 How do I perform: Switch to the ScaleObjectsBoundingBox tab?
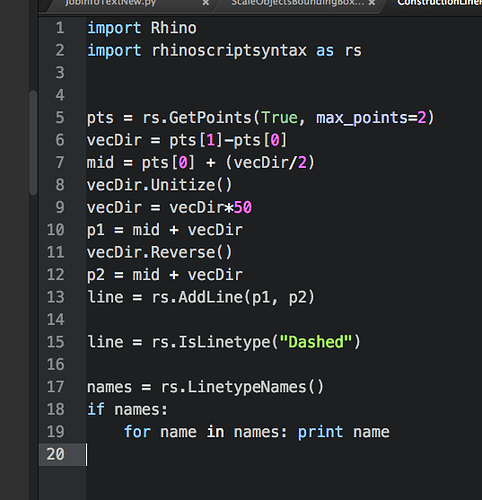point(297,3)
